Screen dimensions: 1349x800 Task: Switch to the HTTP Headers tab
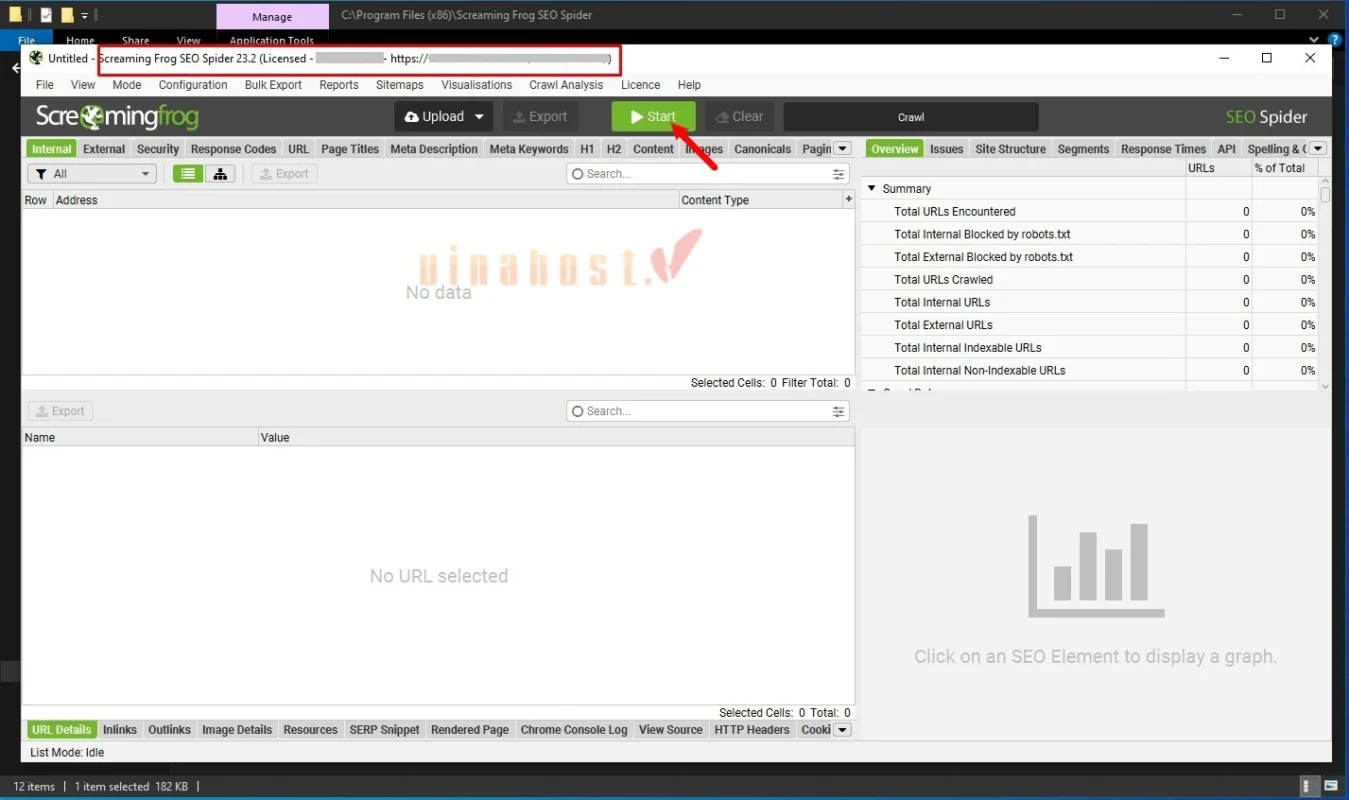[752, 730]
